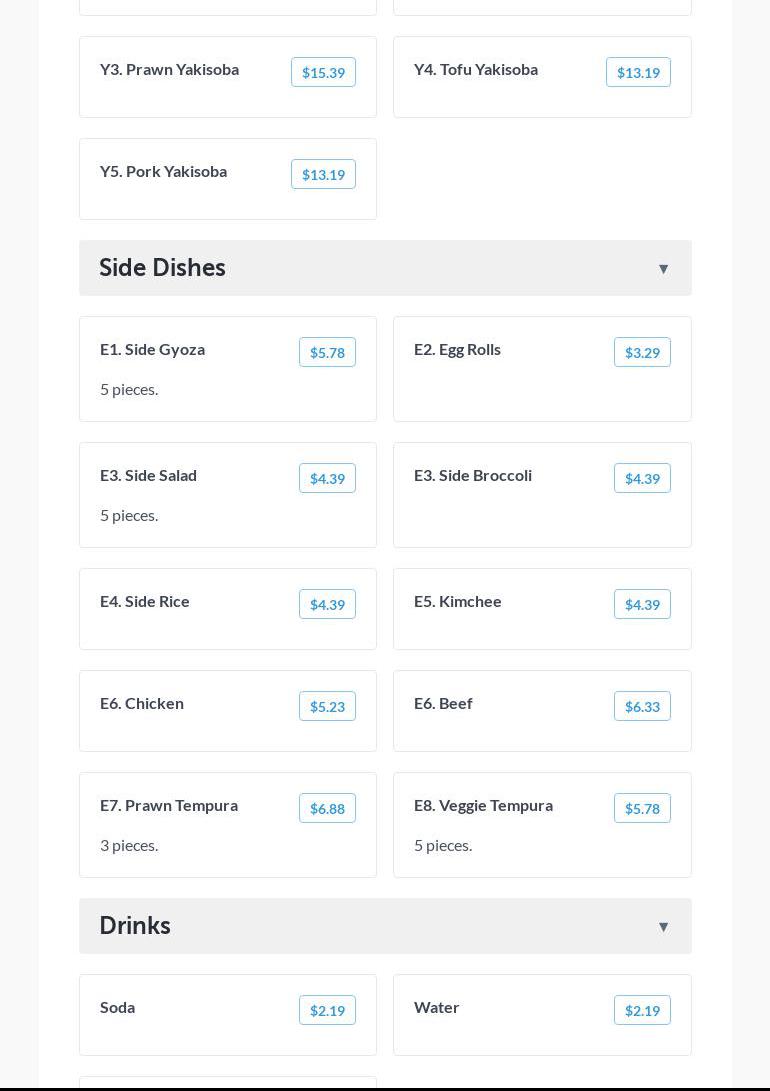
Task: Click the Drinks category header
Action: click(135, 926)
